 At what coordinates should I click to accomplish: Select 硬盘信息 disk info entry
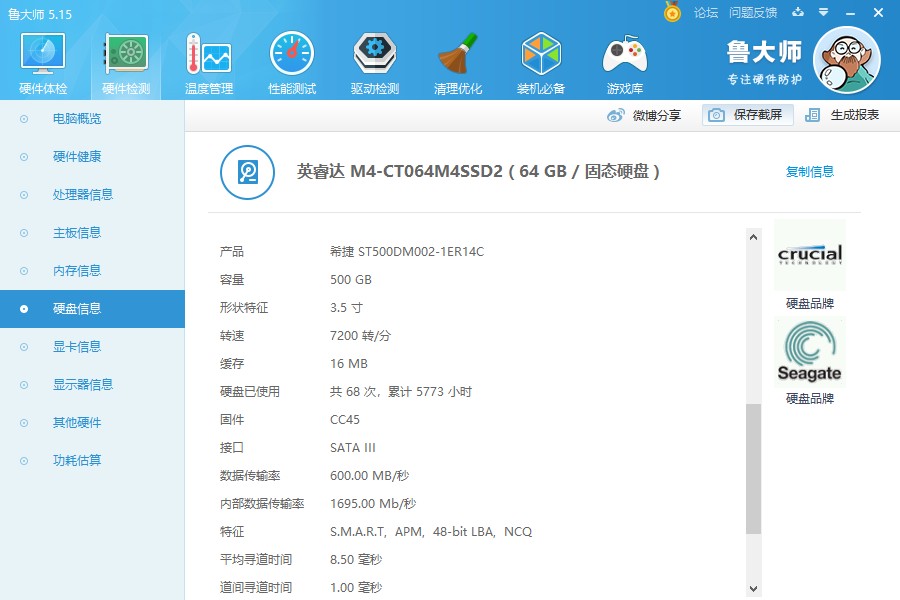click(x=92, y=309)
